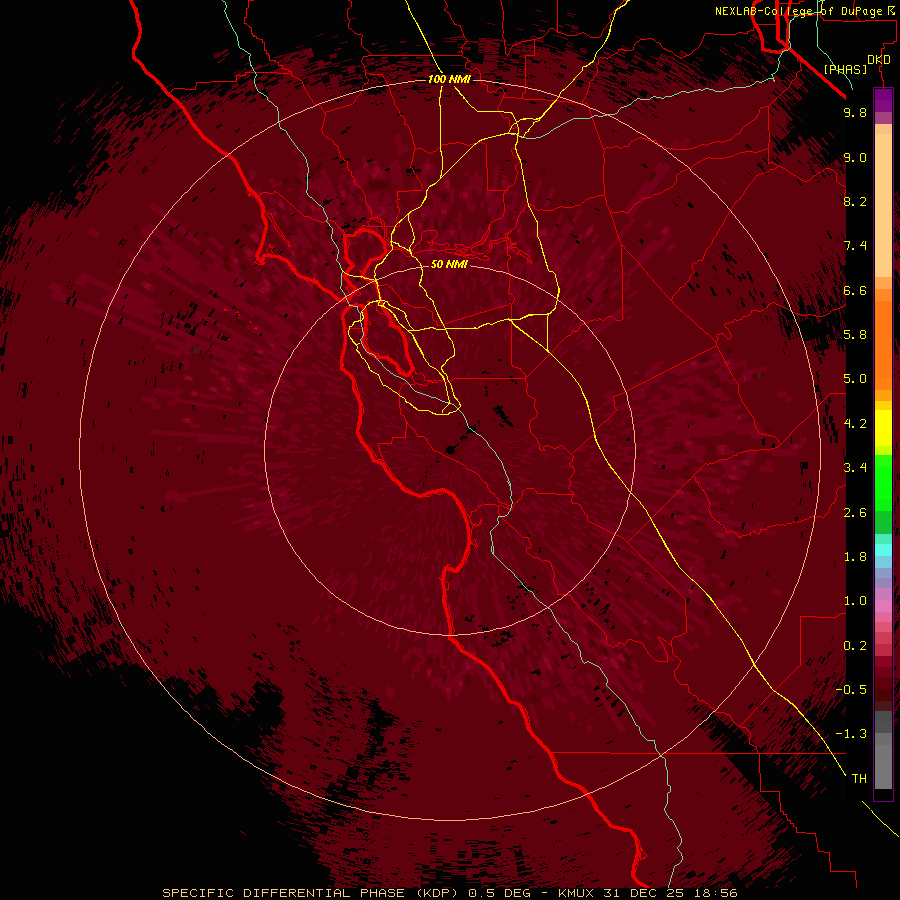This screenshot has height=900, width=900.
Task: Click the yellow segment of the color bar
Action: [x=883, y=428]
